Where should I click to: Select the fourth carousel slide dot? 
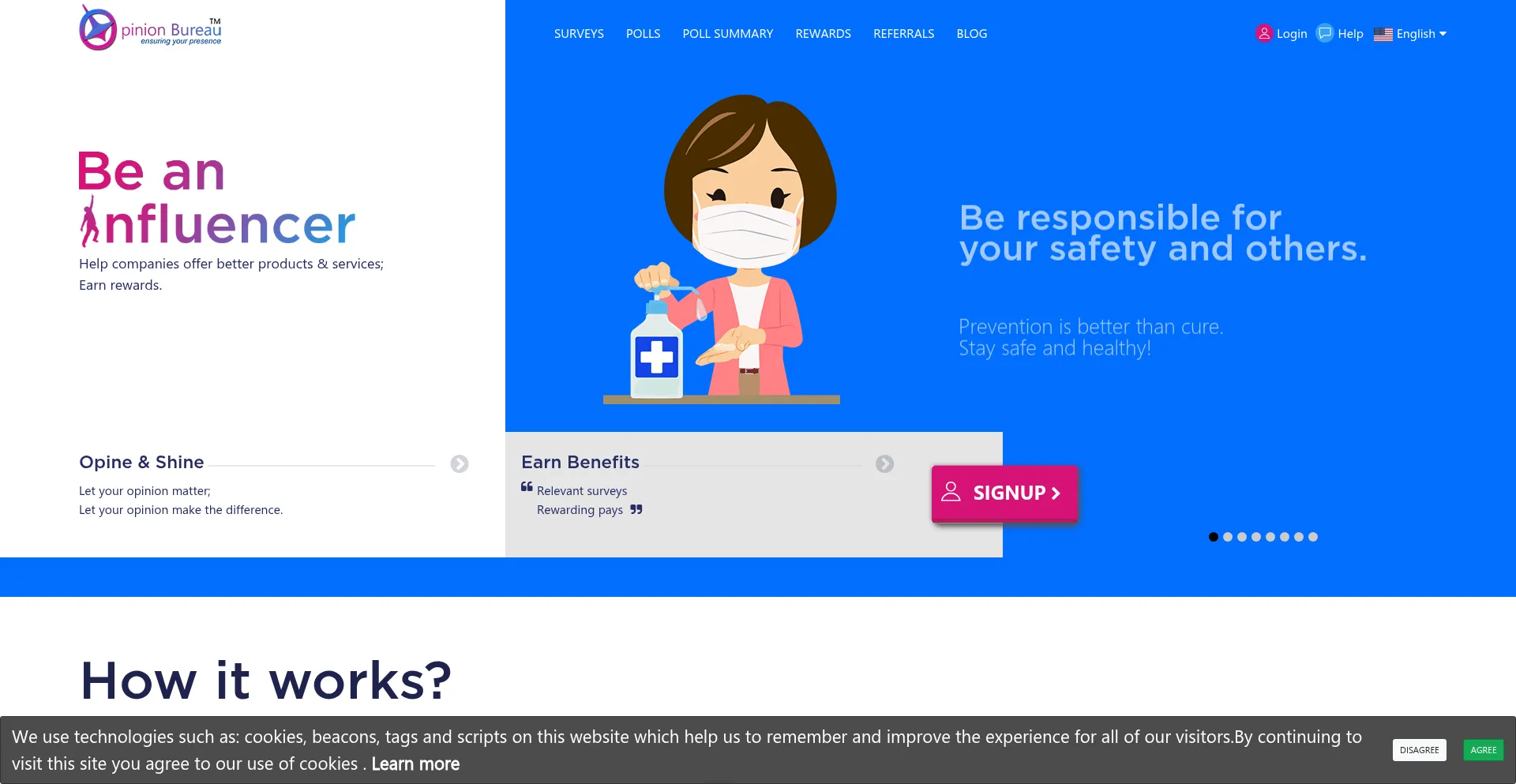pyautogui.click(x=1256, y=537)
